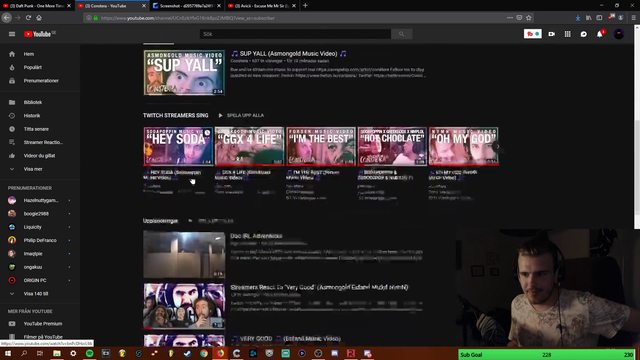Open the GGX 4 LIFE video thumbnail
Image resolution: width=640 pixels, height=360 pixels.
click(x=249, y=146)
